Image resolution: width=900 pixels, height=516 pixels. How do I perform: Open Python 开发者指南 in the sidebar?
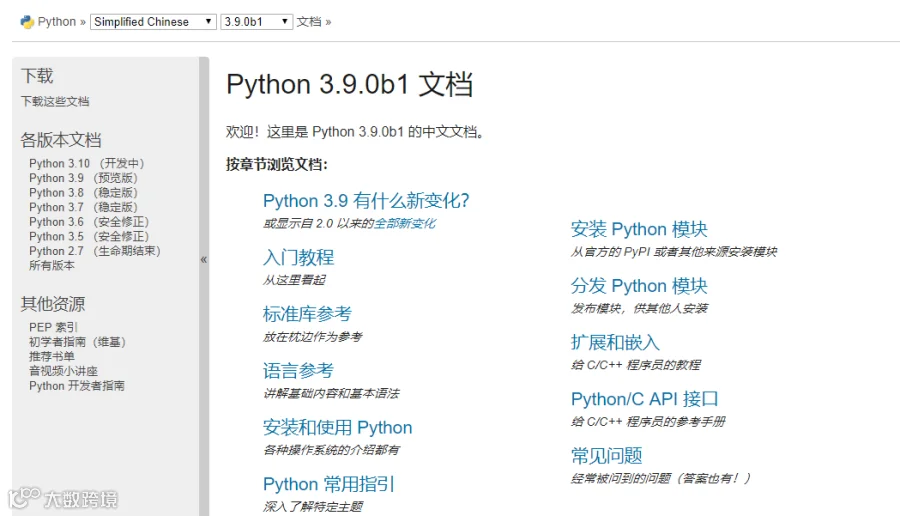point(77,386)
